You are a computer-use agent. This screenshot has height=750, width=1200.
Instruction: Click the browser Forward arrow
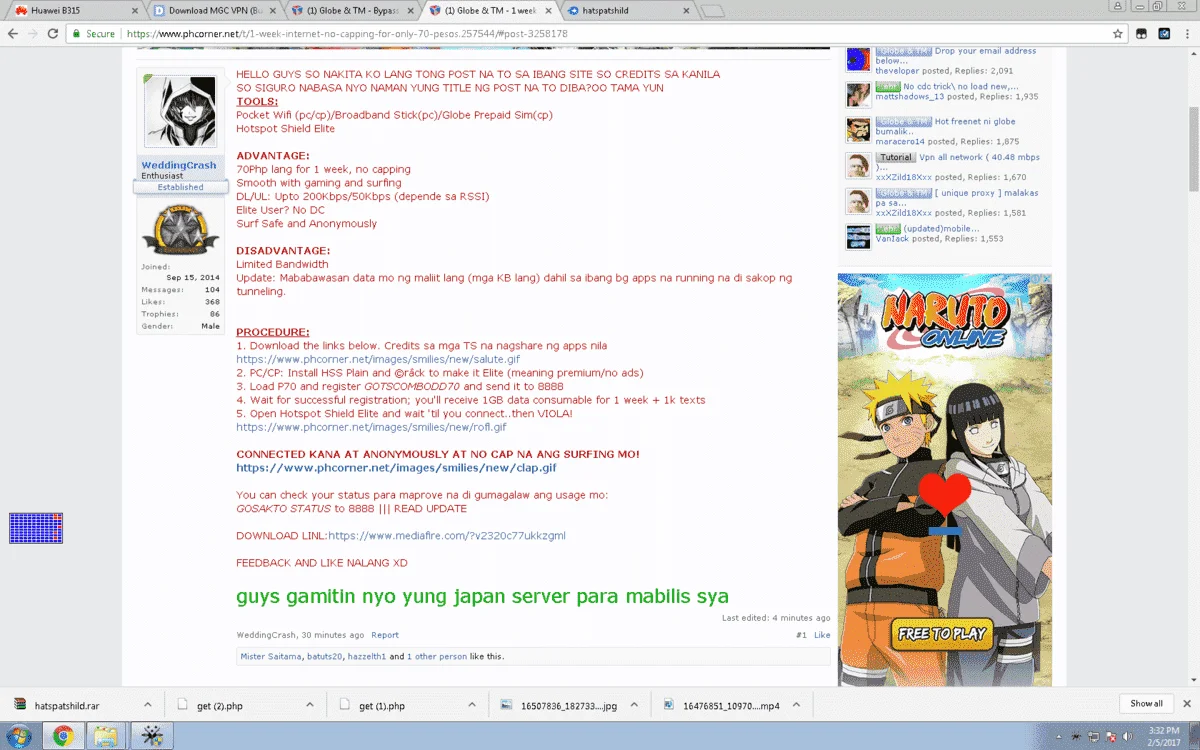click(x=33, y=33)
